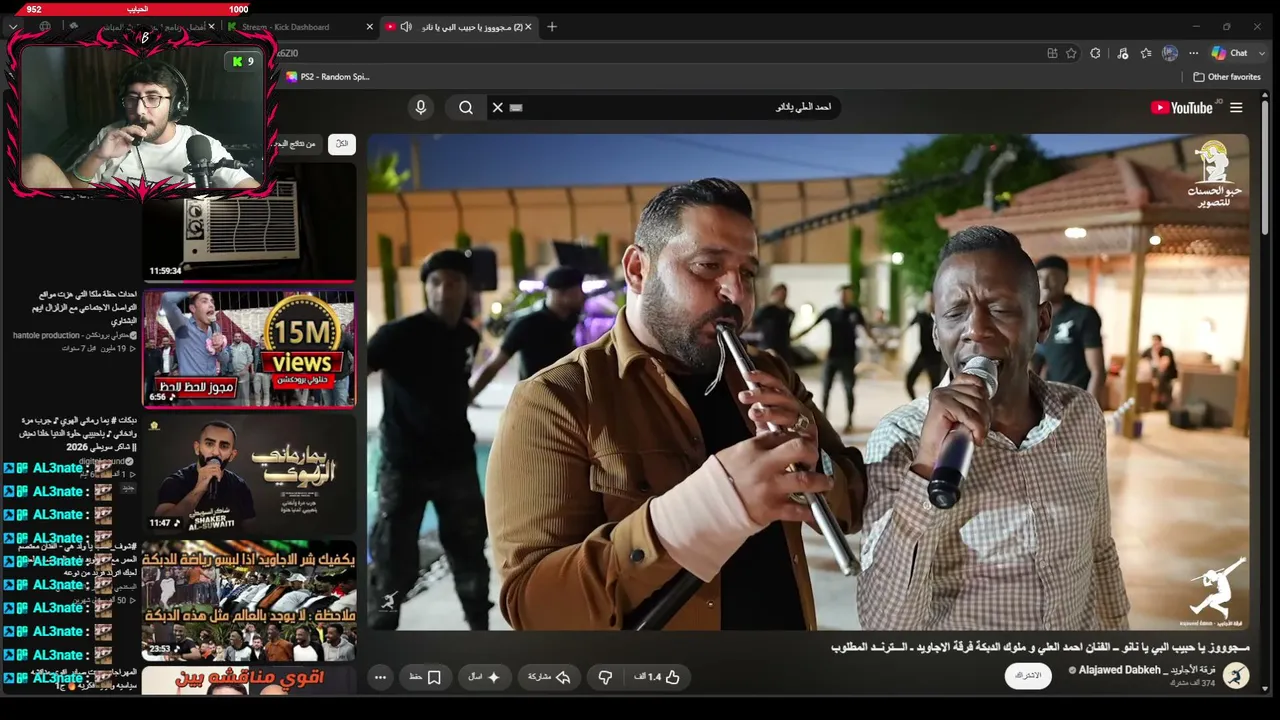Click the Kick viewer count badge on webcam
Image resolution: width=1280 pixels, height=720 pixels.
click(x=242, y=62)
